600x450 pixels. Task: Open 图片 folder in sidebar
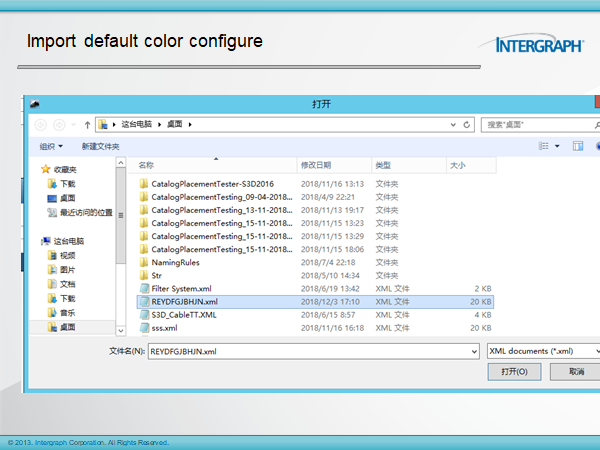62,270
